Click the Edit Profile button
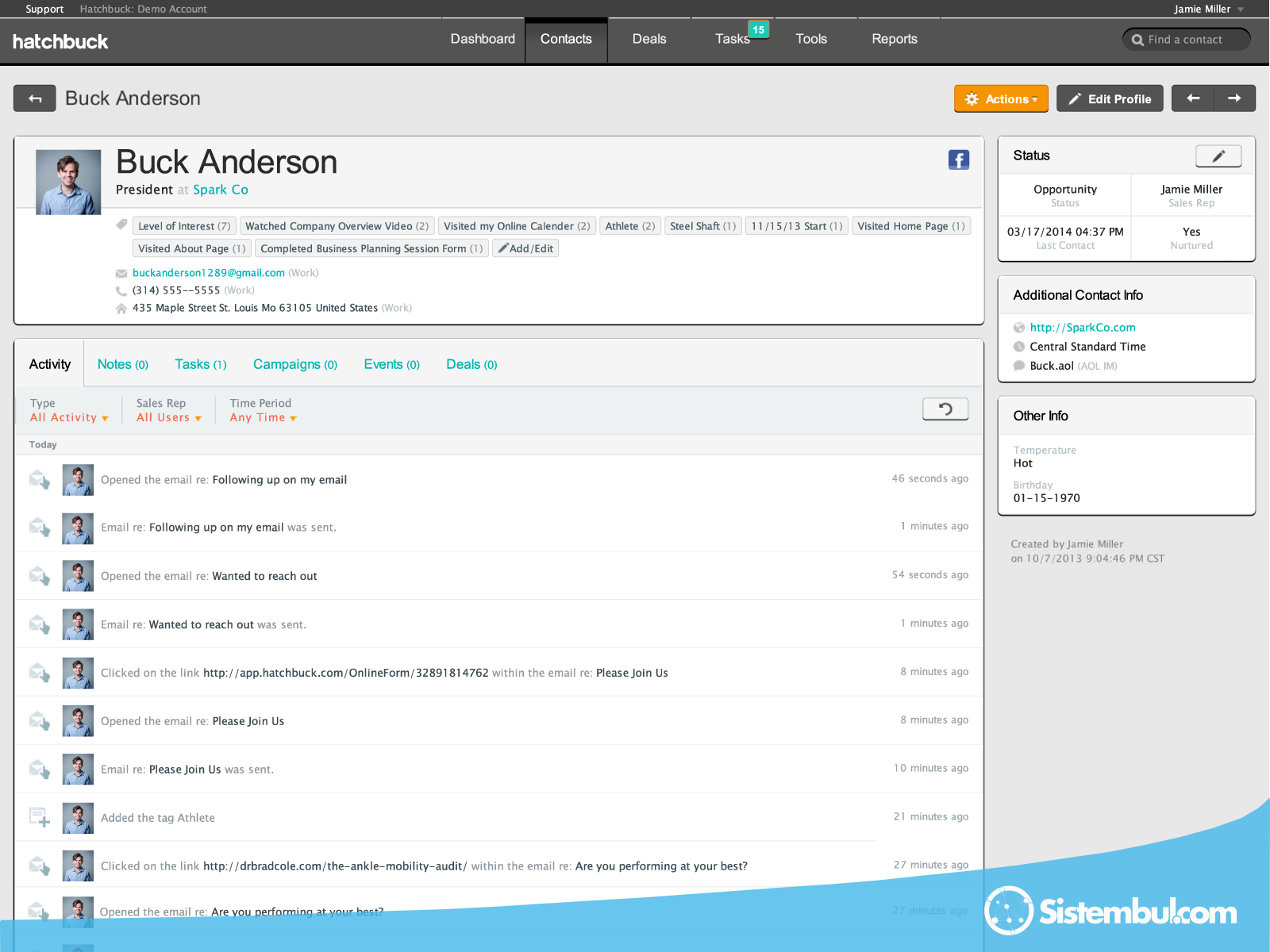1270x952 pixels. click(x=1109, y=99)
